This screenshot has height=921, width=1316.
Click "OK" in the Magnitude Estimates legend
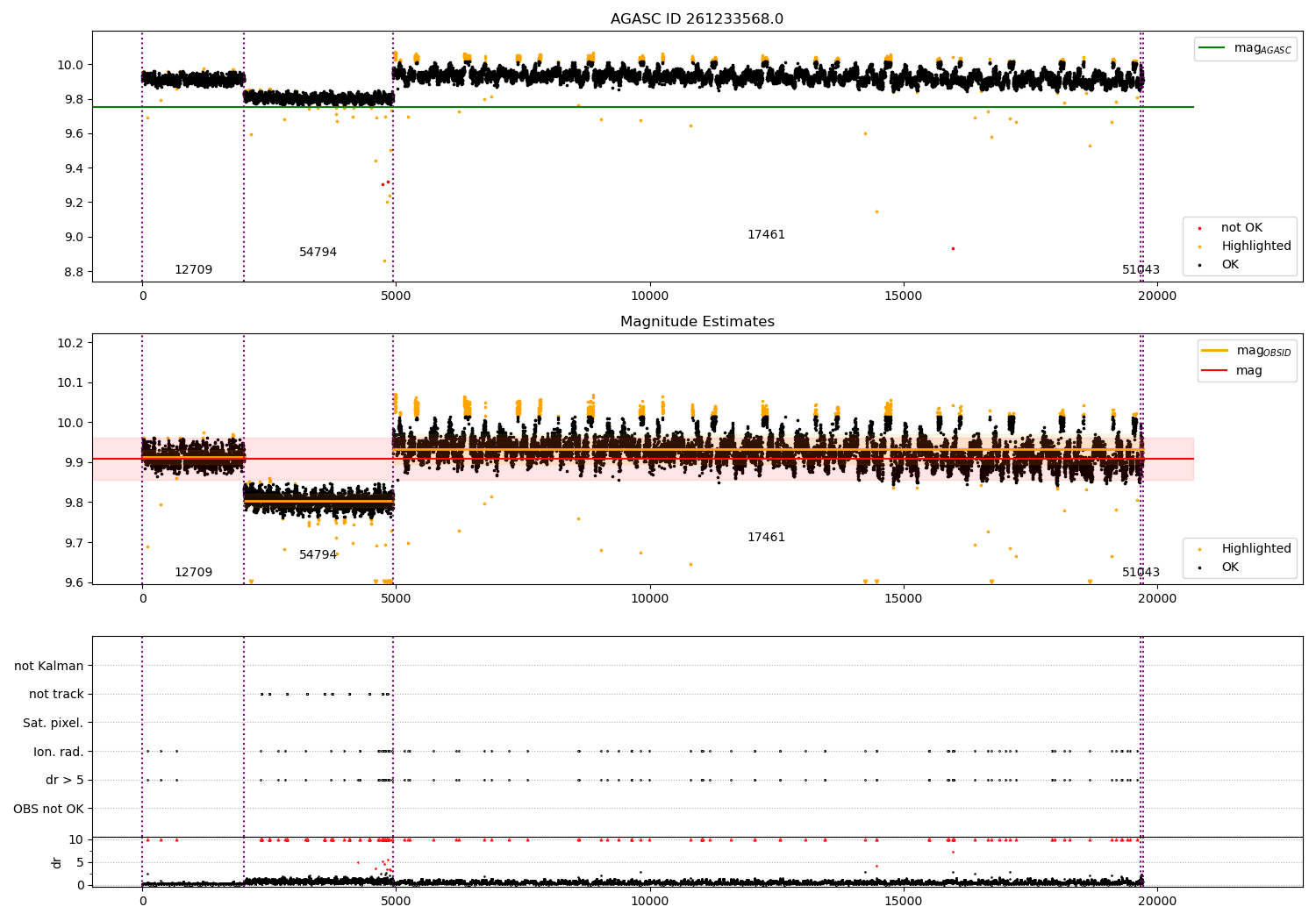point(1230,568)
